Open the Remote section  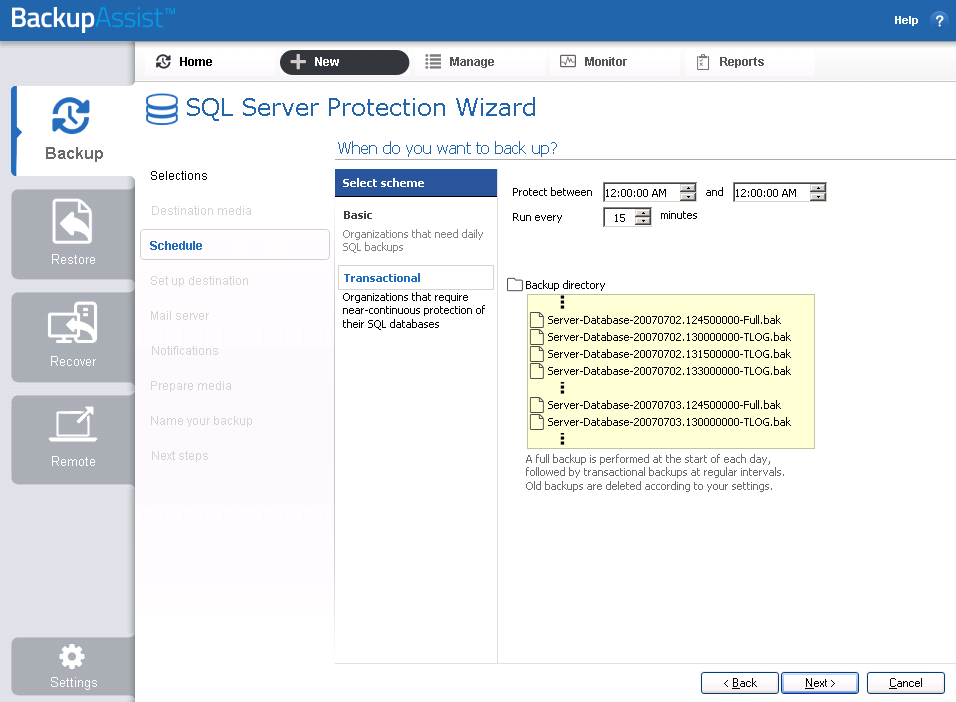73,439
